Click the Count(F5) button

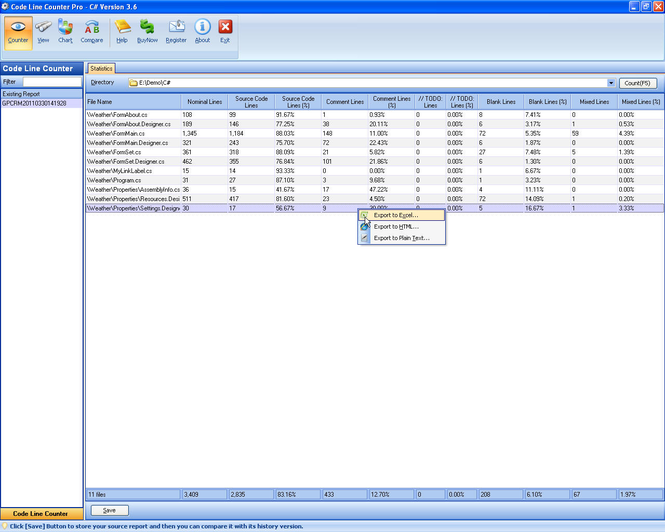(637, 83)
